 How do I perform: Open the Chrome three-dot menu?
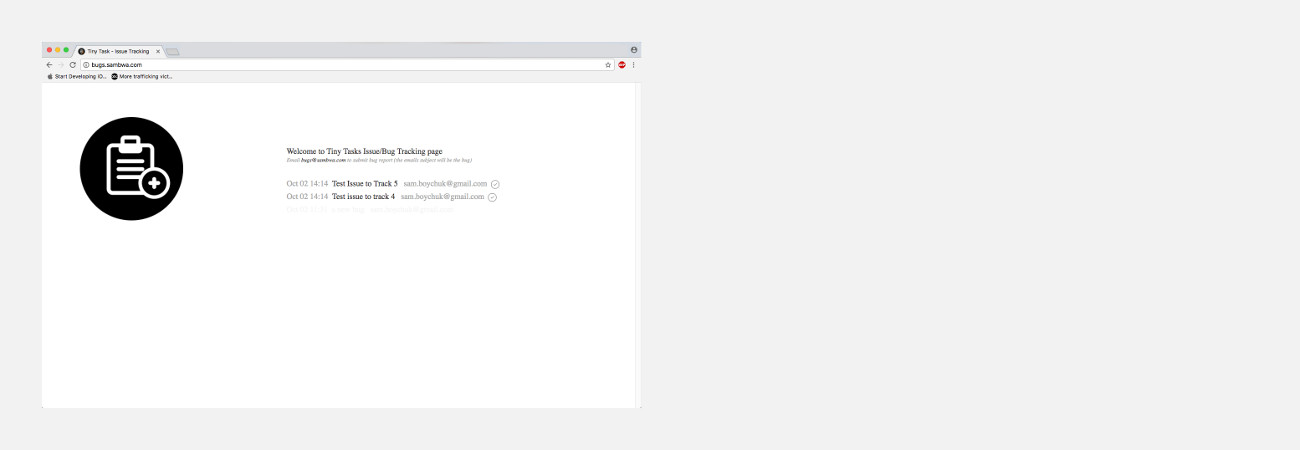click(x=633, y=64)
